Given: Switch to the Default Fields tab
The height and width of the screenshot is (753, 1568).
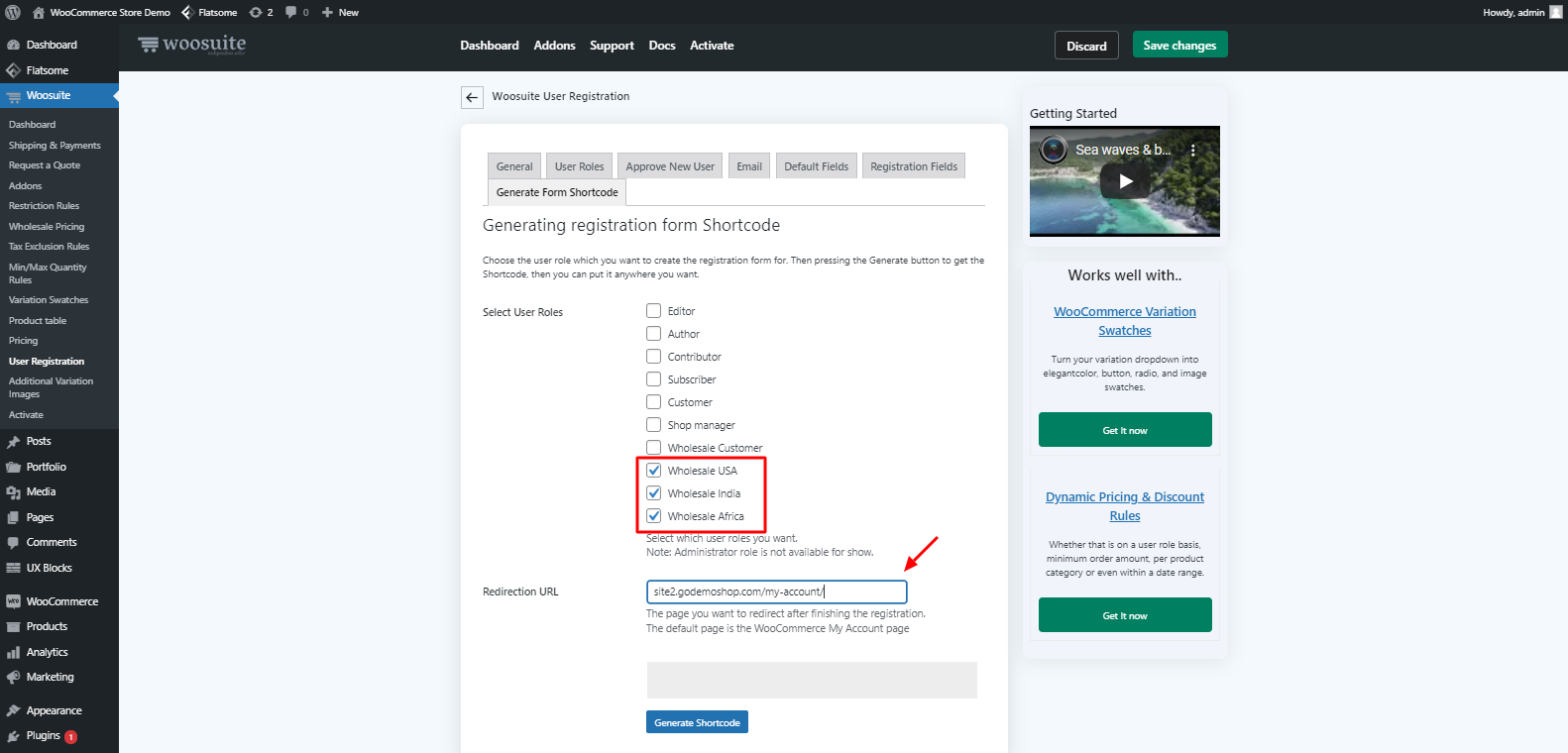Looking at the screenshot, I should 816,166.
